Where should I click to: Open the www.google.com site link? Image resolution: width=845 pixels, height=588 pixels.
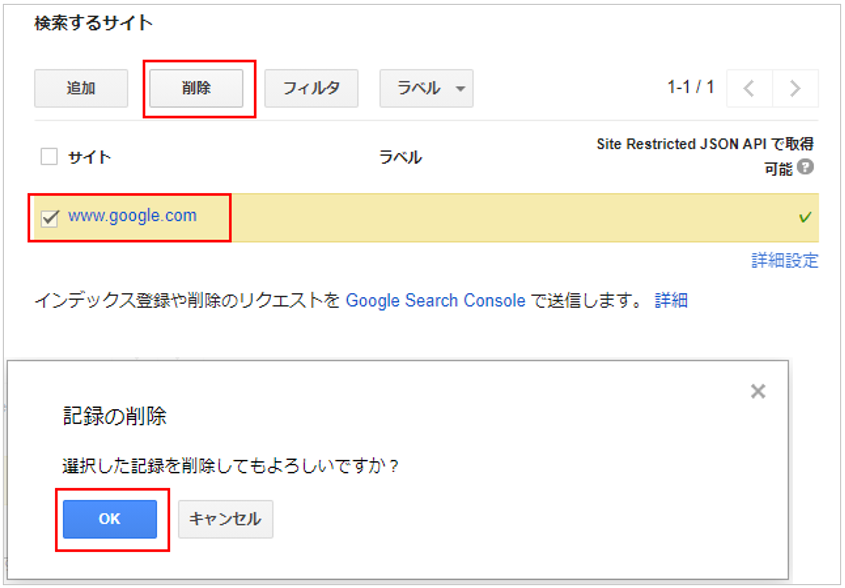132,216
